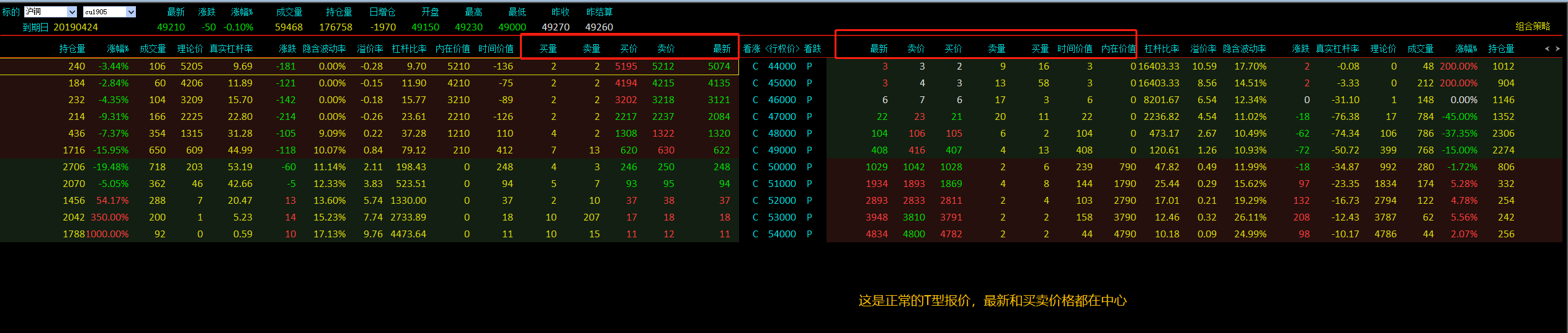The image size is (1568, 333).
Task: Click the leftmost 持仓量 column header
Action: (72, 49)
